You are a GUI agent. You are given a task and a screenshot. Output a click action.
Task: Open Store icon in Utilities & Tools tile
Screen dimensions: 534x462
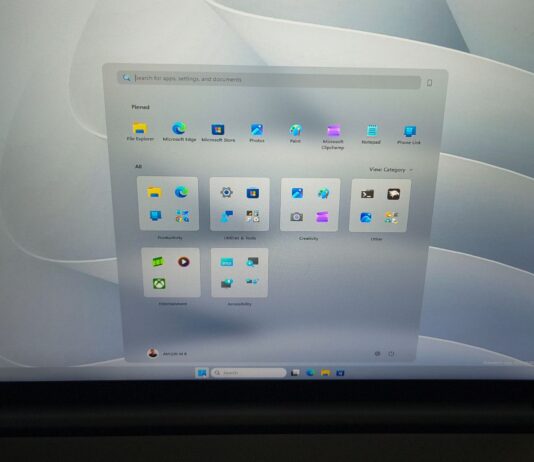point(253,193)
